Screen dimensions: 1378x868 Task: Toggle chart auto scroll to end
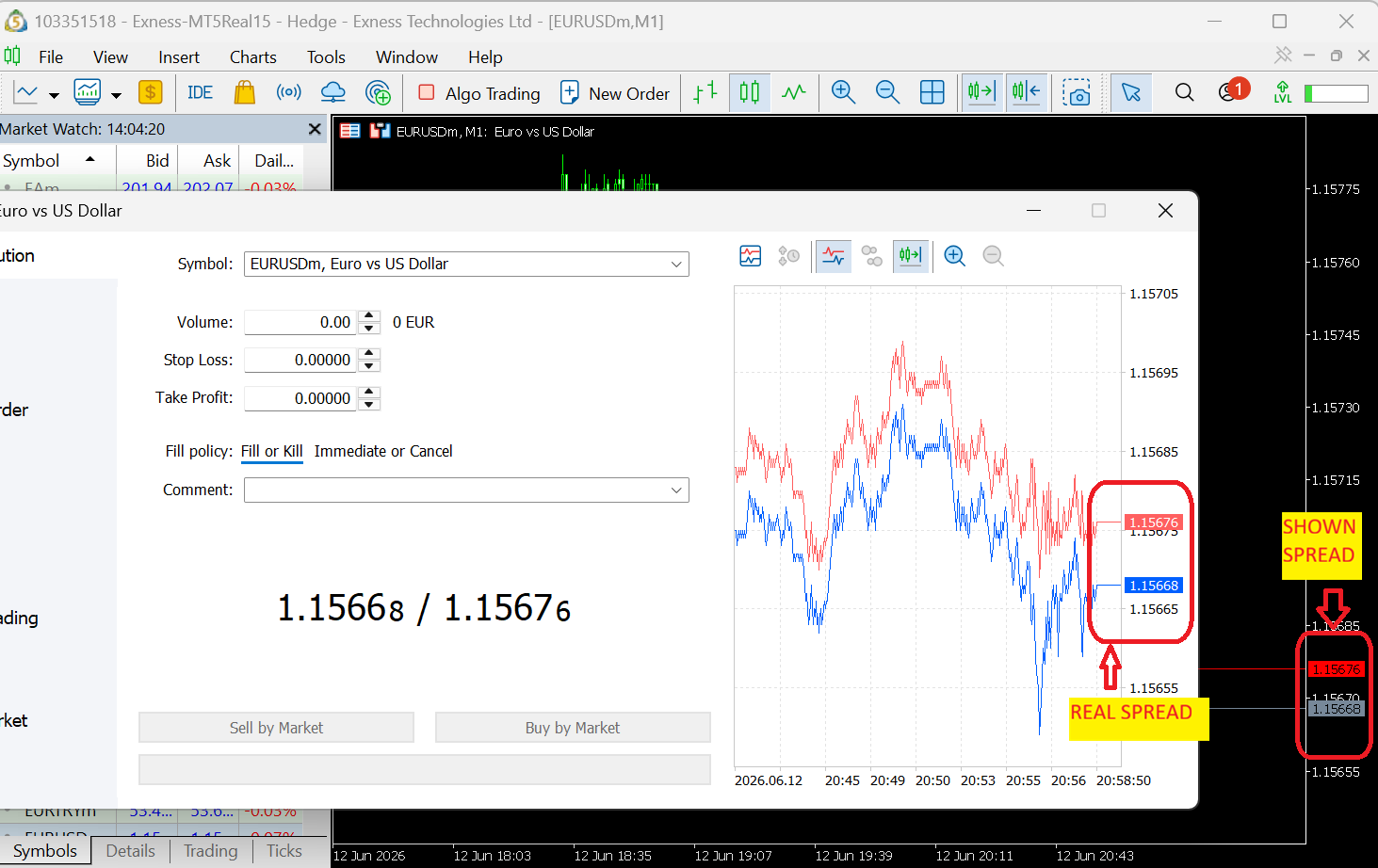tap(981, 92)
